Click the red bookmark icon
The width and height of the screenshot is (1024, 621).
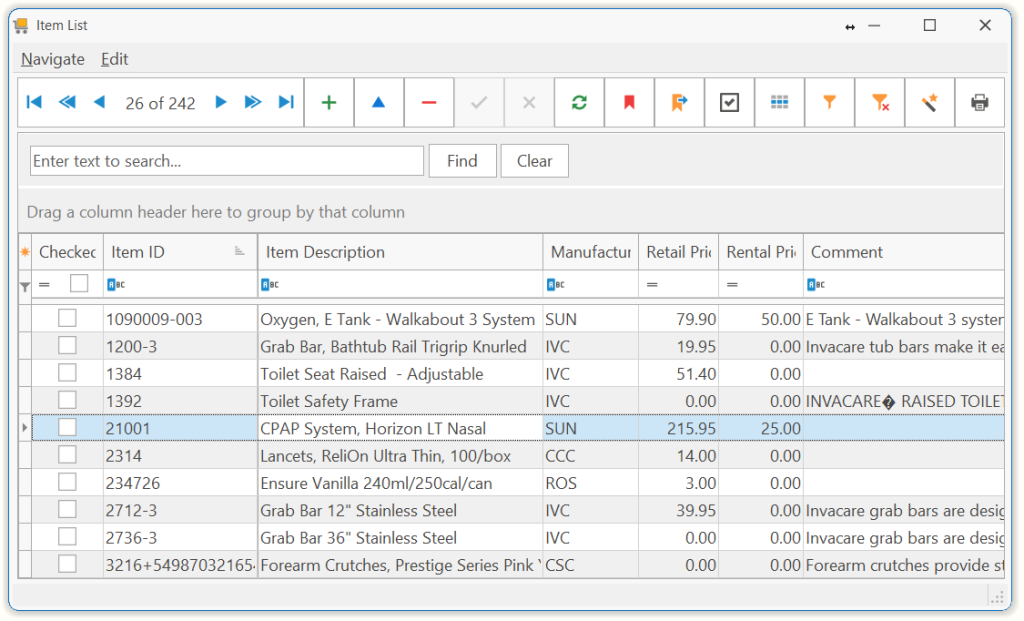pos(629,103)
